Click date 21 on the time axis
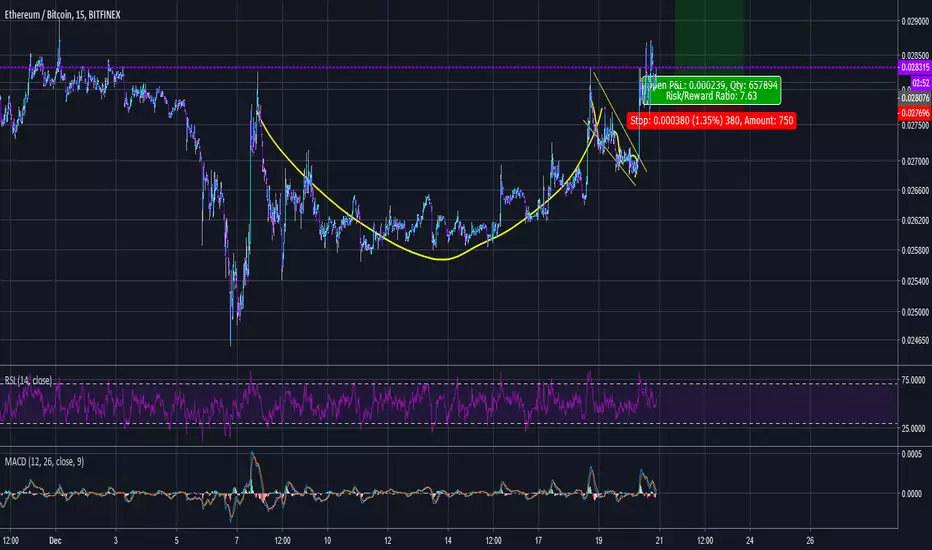This screenshot has height=550, width=932. tap(659, 540)
